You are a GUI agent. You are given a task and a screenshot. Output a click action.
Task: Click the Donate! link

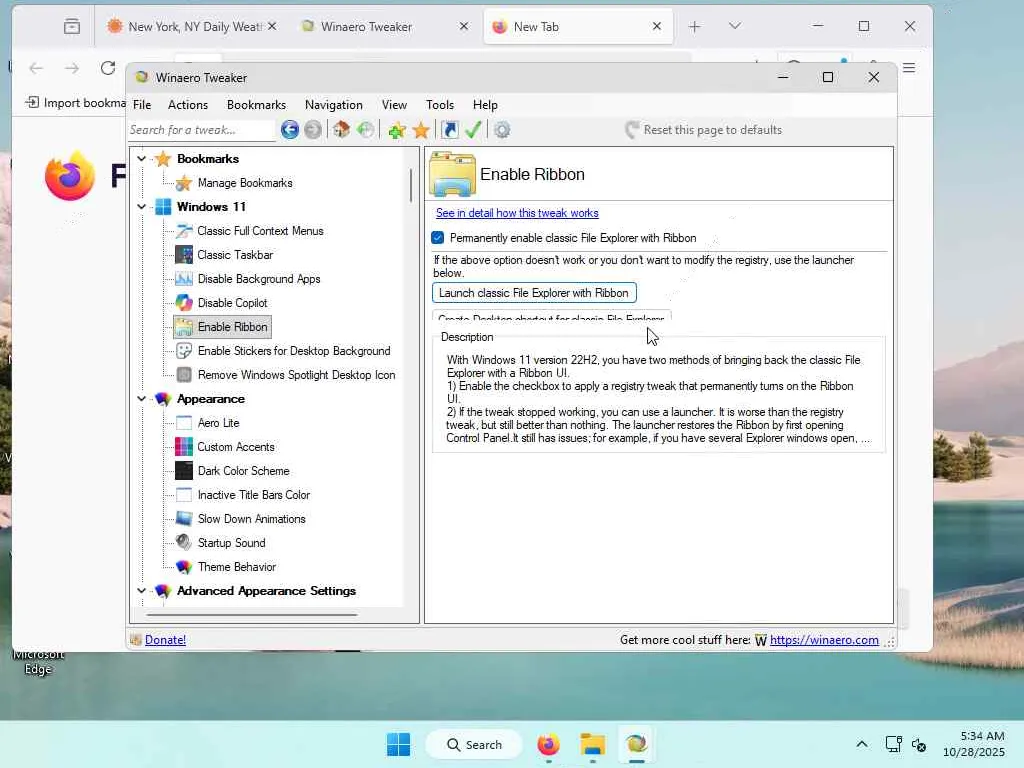[x=165, y=640]
